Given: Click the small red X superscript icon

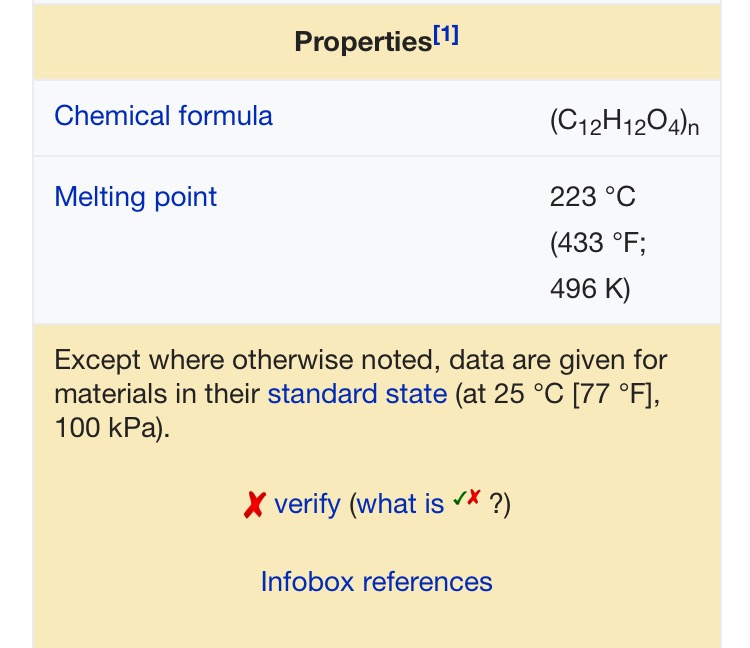Looking at the screenshot, I should [x=474, y=497].
